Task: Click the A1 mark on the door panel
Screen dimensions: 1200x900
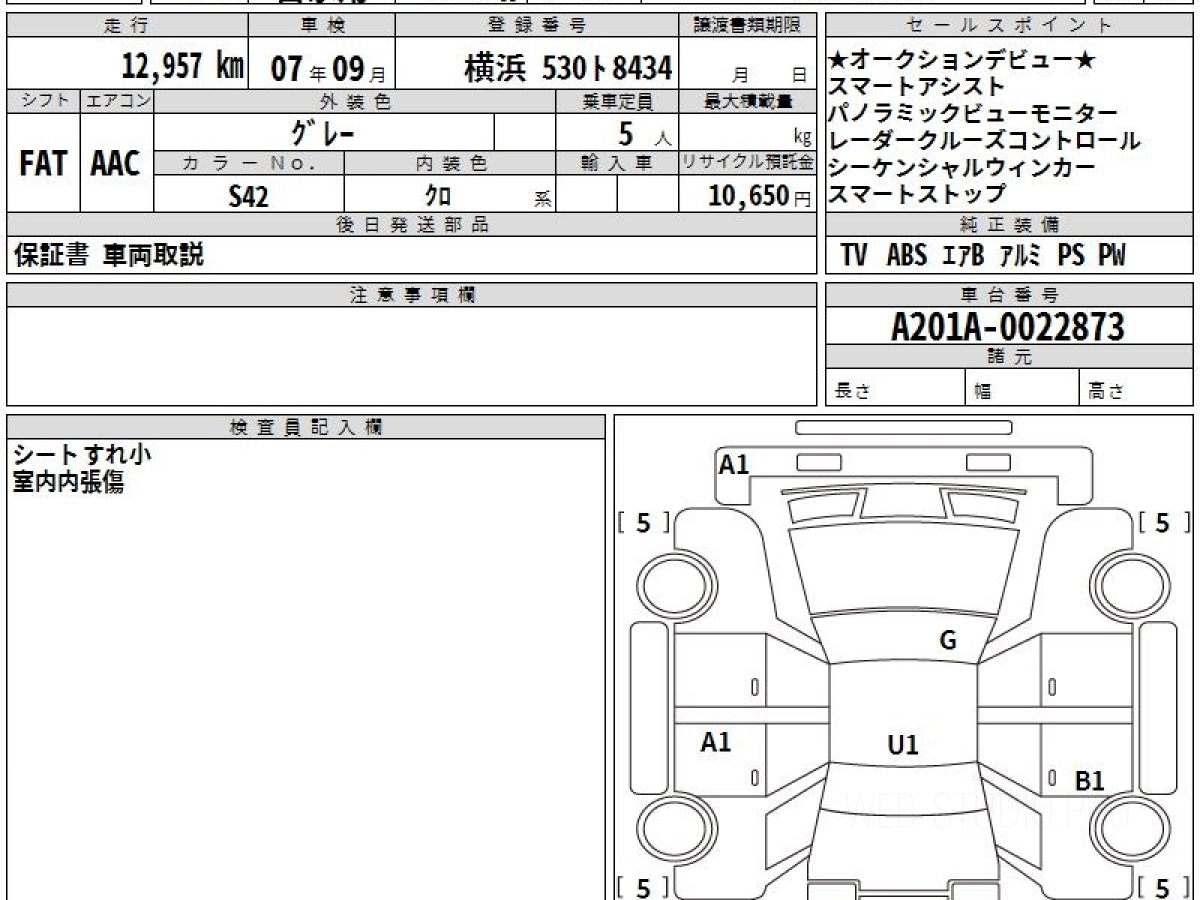Action: click(715, 742)
